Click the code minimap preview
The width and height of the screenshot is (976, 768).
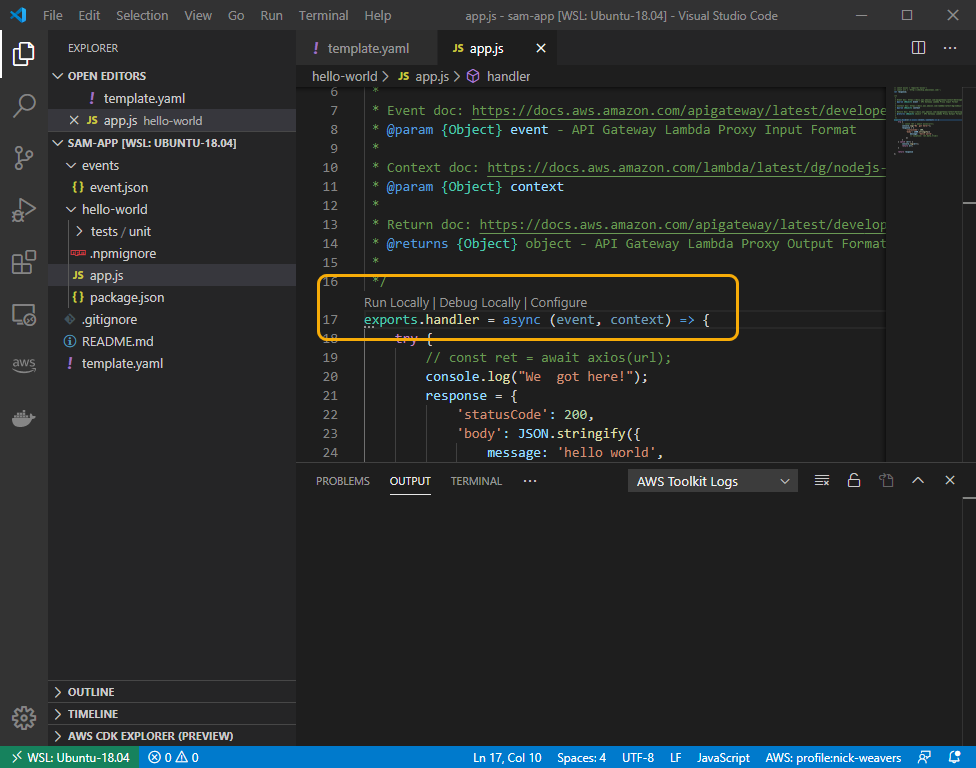(x=920, y=120)
